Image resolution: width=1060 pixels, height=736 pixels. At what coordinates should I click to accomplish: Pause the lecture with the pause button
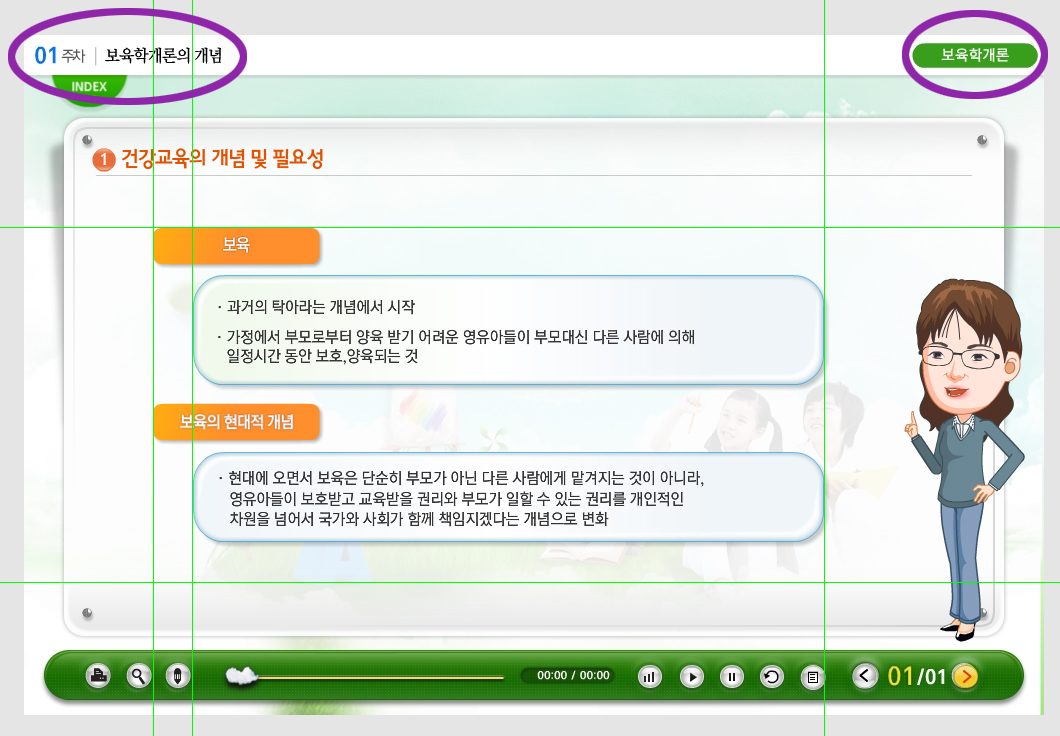[x=731, y=677]
